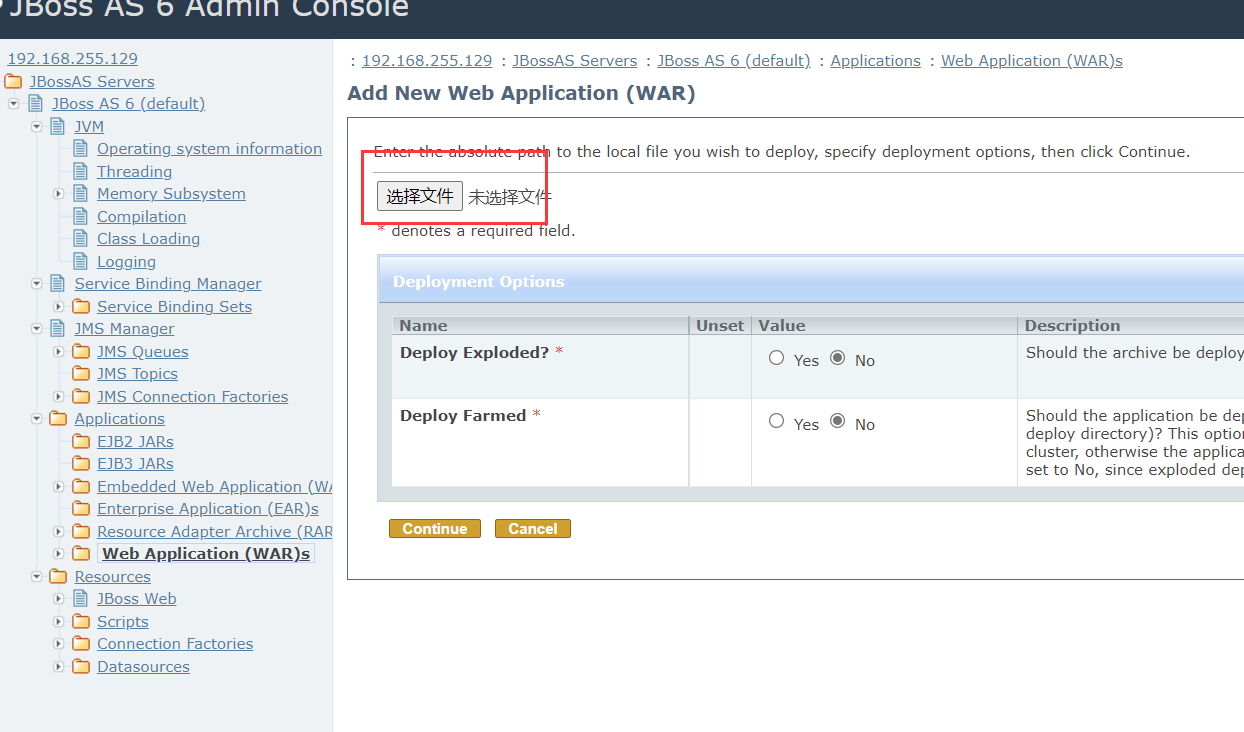Click the folder icon next to EJB2 JARs

click(x=81, y=441)
